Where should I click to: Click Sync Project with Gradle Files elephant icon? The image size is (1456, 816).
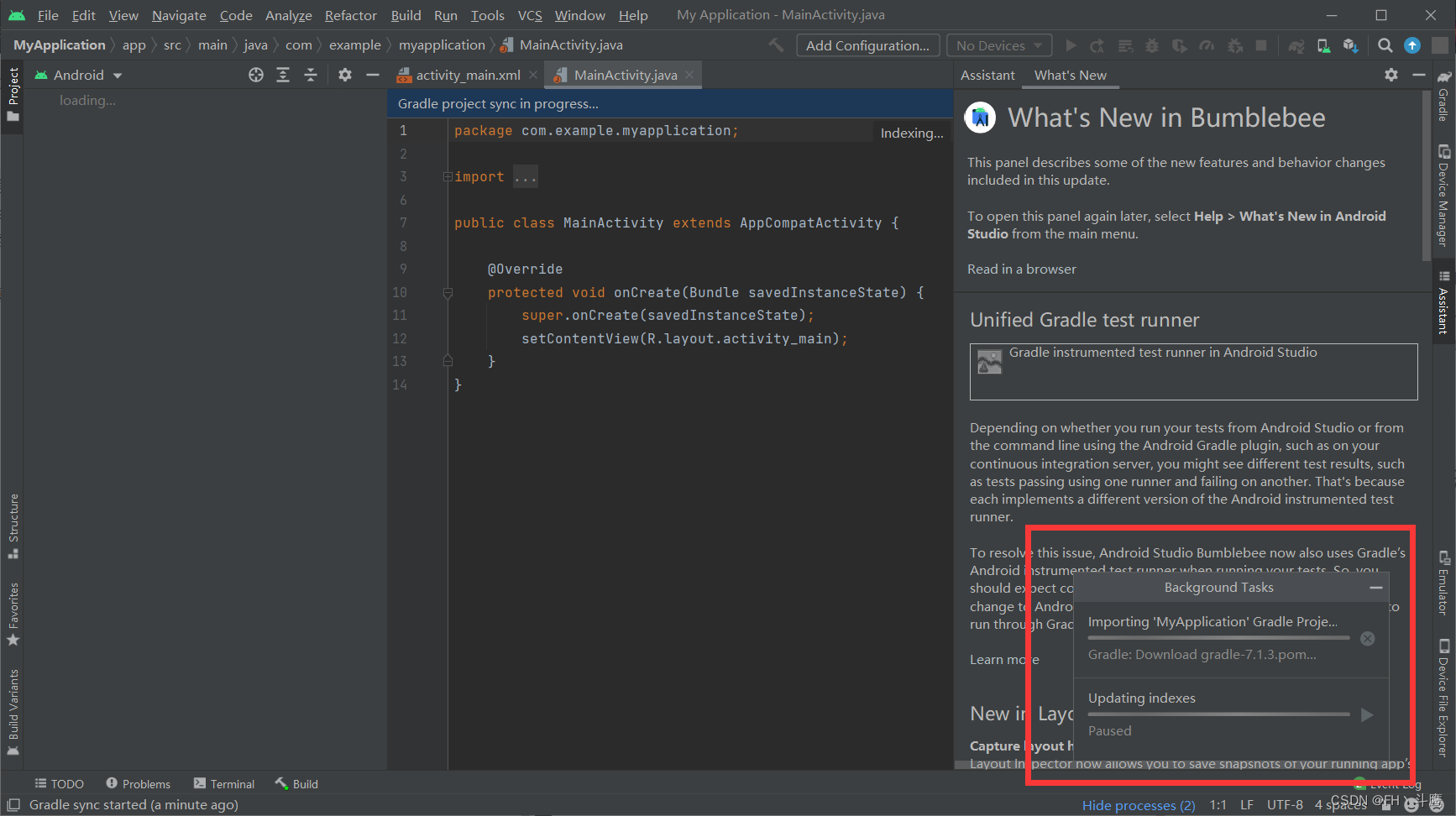pyautogui.click(x=1296, y=45)
